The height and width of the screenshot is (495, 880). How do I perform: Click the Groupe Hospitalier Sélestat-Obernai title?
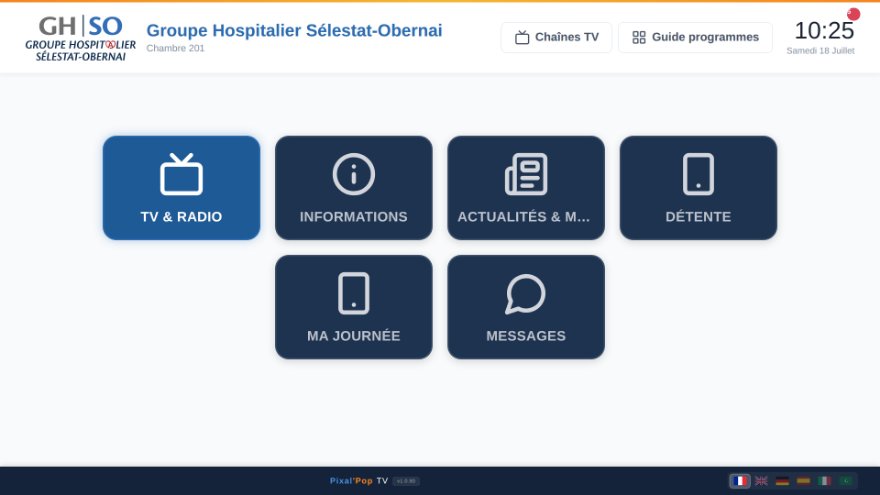[294, 30]
